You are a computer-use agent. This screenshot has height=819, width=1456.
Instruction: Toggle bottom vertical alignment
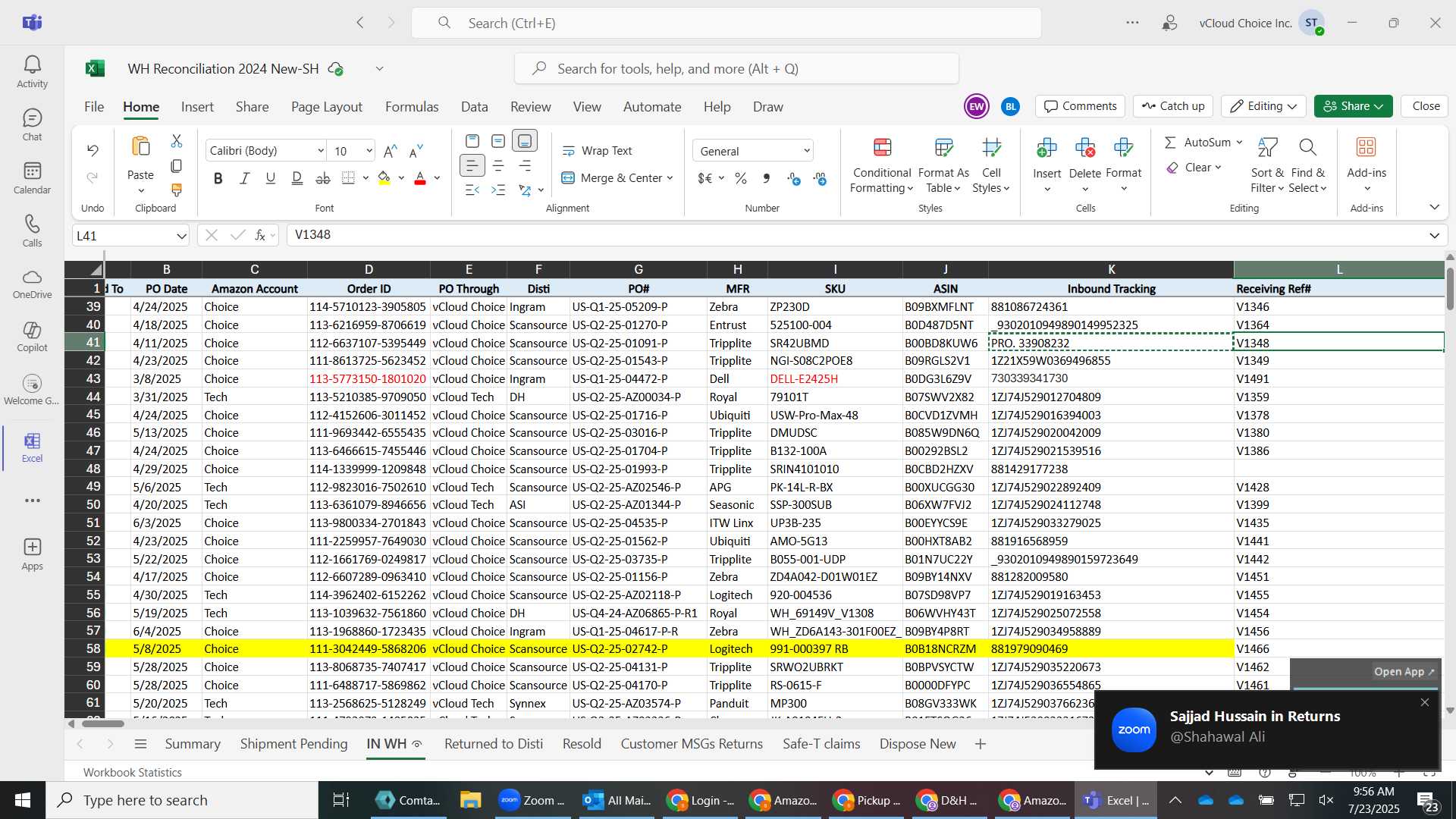[525, 141]
